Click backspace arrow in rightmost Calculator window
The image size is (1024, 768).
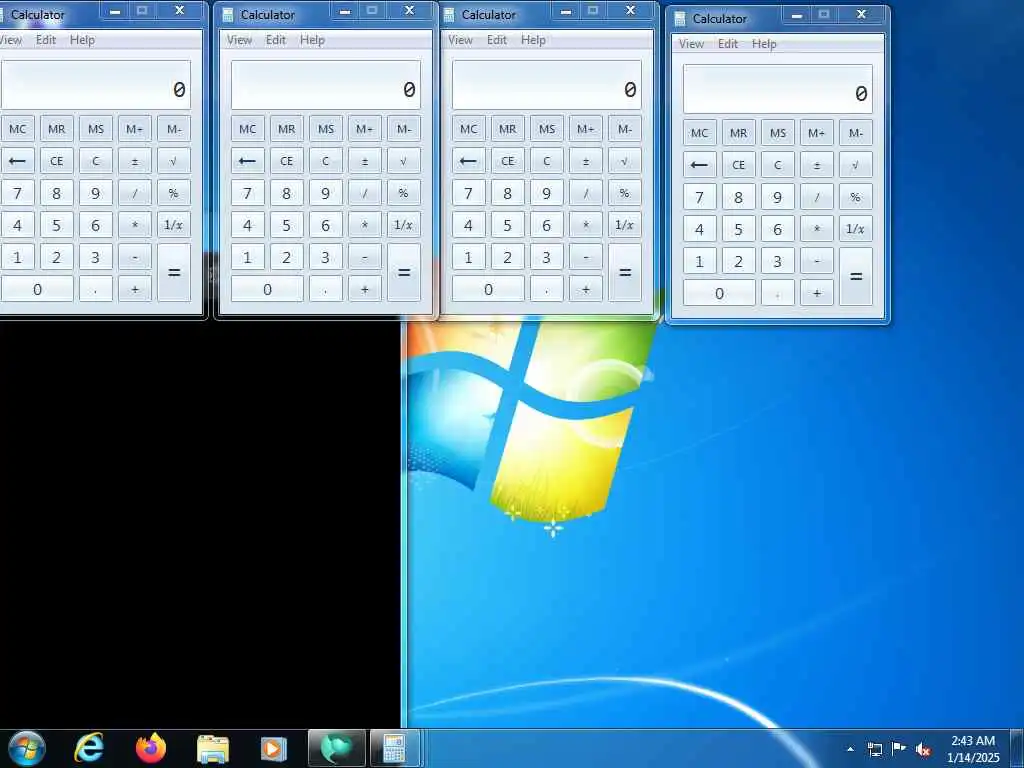(x=699, y=165)
